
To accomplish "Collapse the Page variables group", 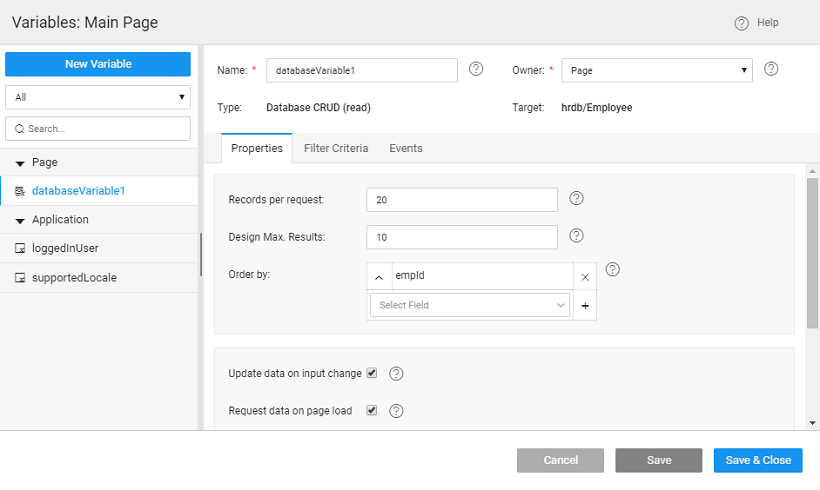I will pyautogui.click(x=20, y=163).
